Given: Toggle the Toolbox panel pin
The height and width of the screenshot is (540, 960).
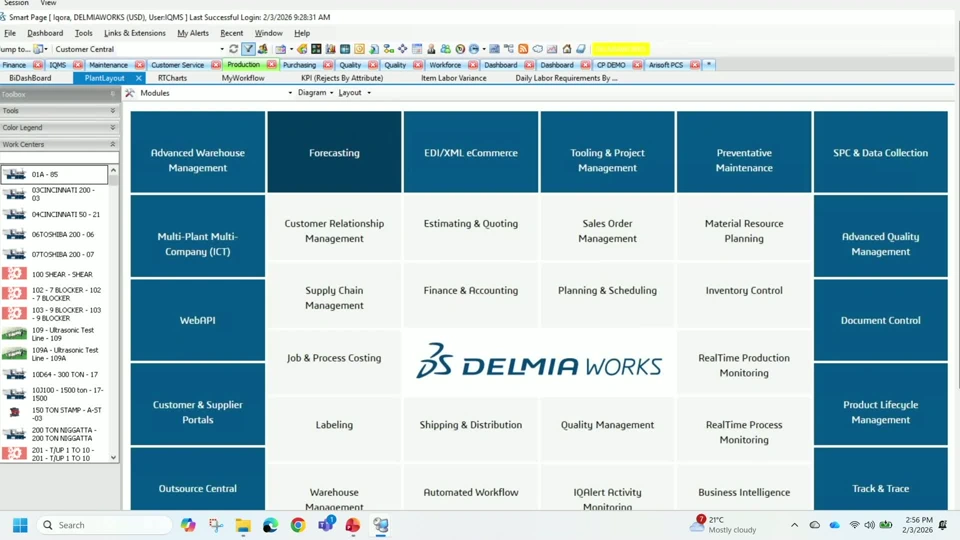Looking at the screenshot, I should [113, 94].
